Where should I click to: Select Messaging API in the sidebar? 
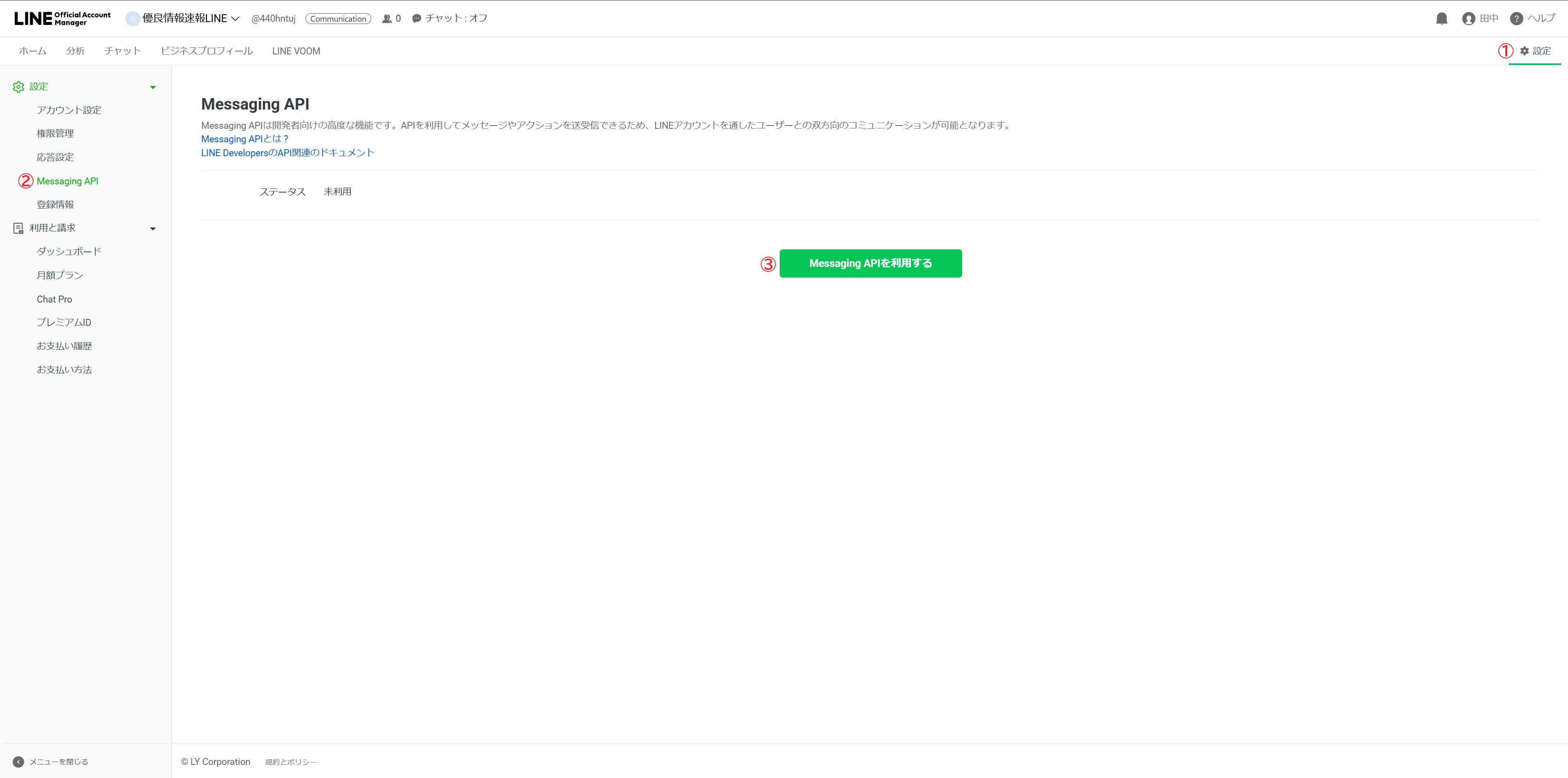pyautogui.click(x=67, y=181)
